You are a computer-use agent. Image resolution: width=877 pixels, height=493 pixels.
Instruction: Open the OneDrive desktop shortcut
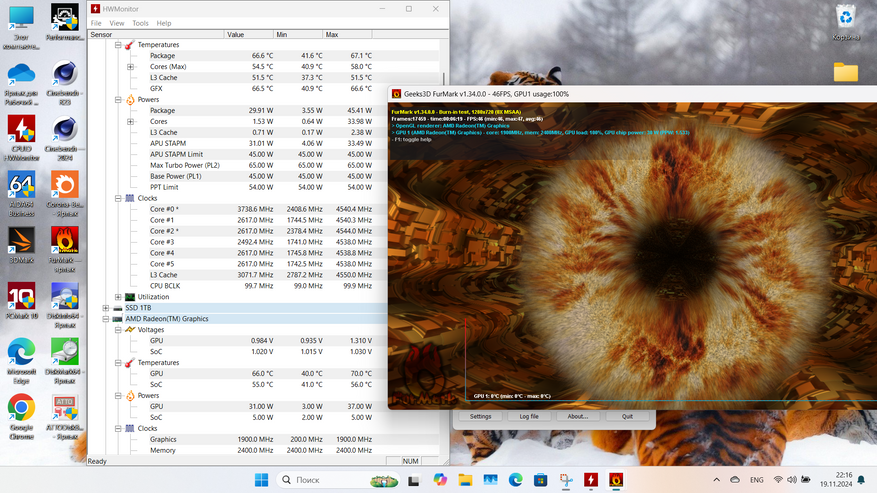coord(21,82)
